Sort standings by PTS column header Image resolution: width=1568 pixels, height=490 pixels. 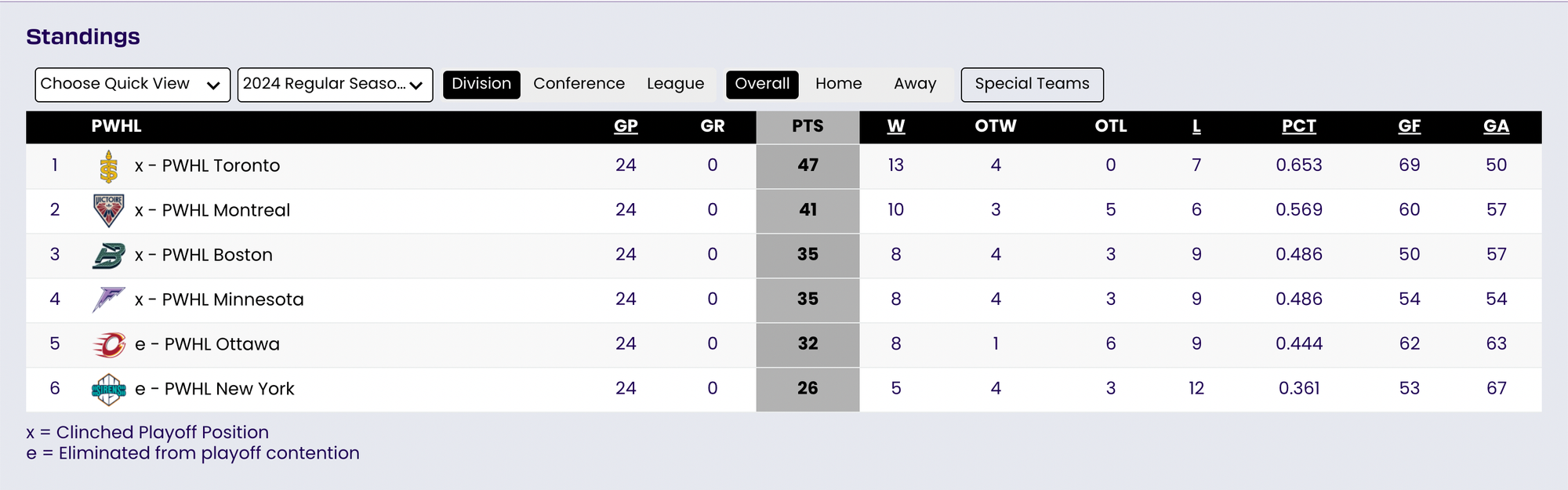808,126
